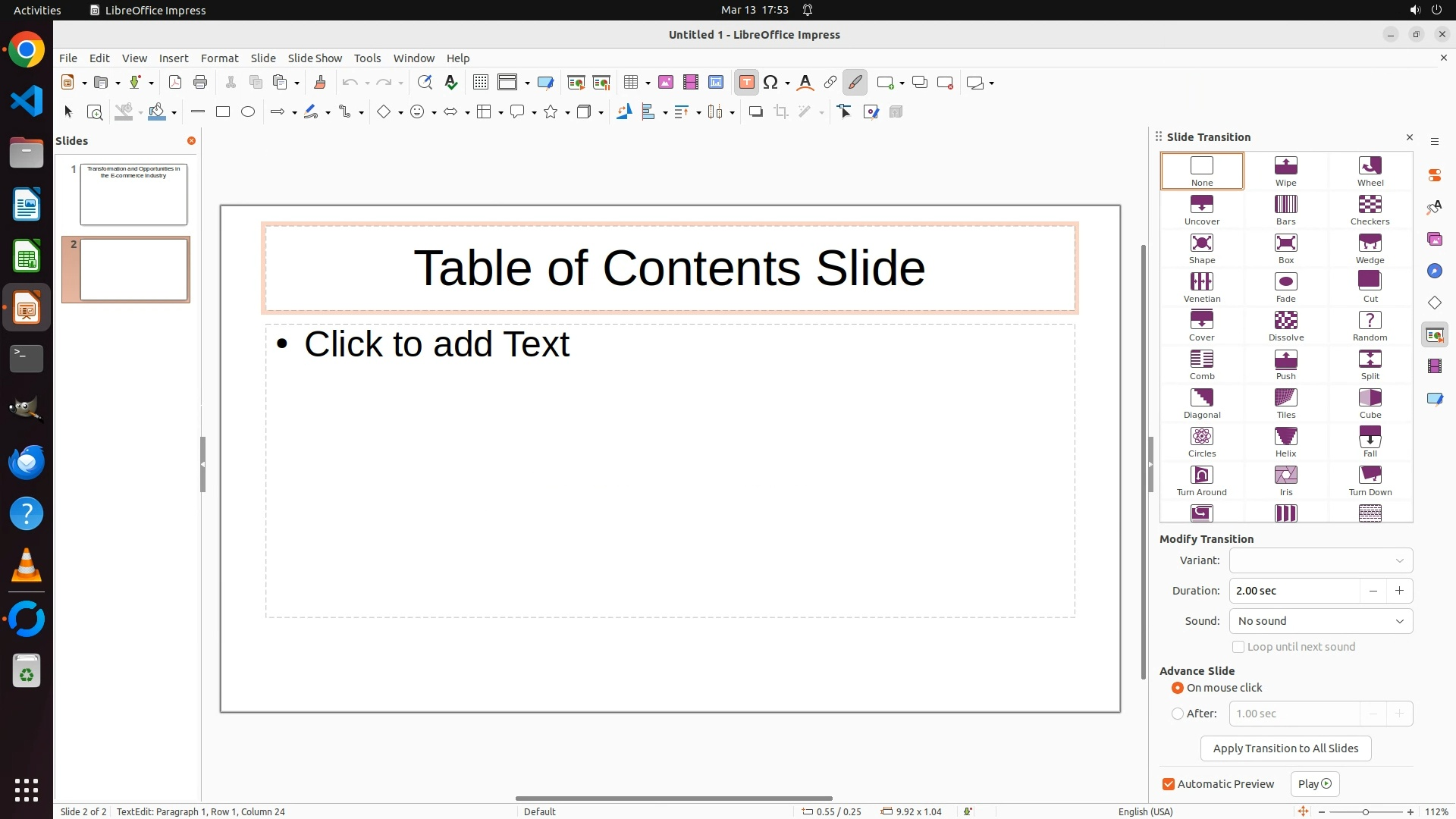Select the Rectangle drawing tool
This screenshot has height=819, width=1456.
point(223,112)
